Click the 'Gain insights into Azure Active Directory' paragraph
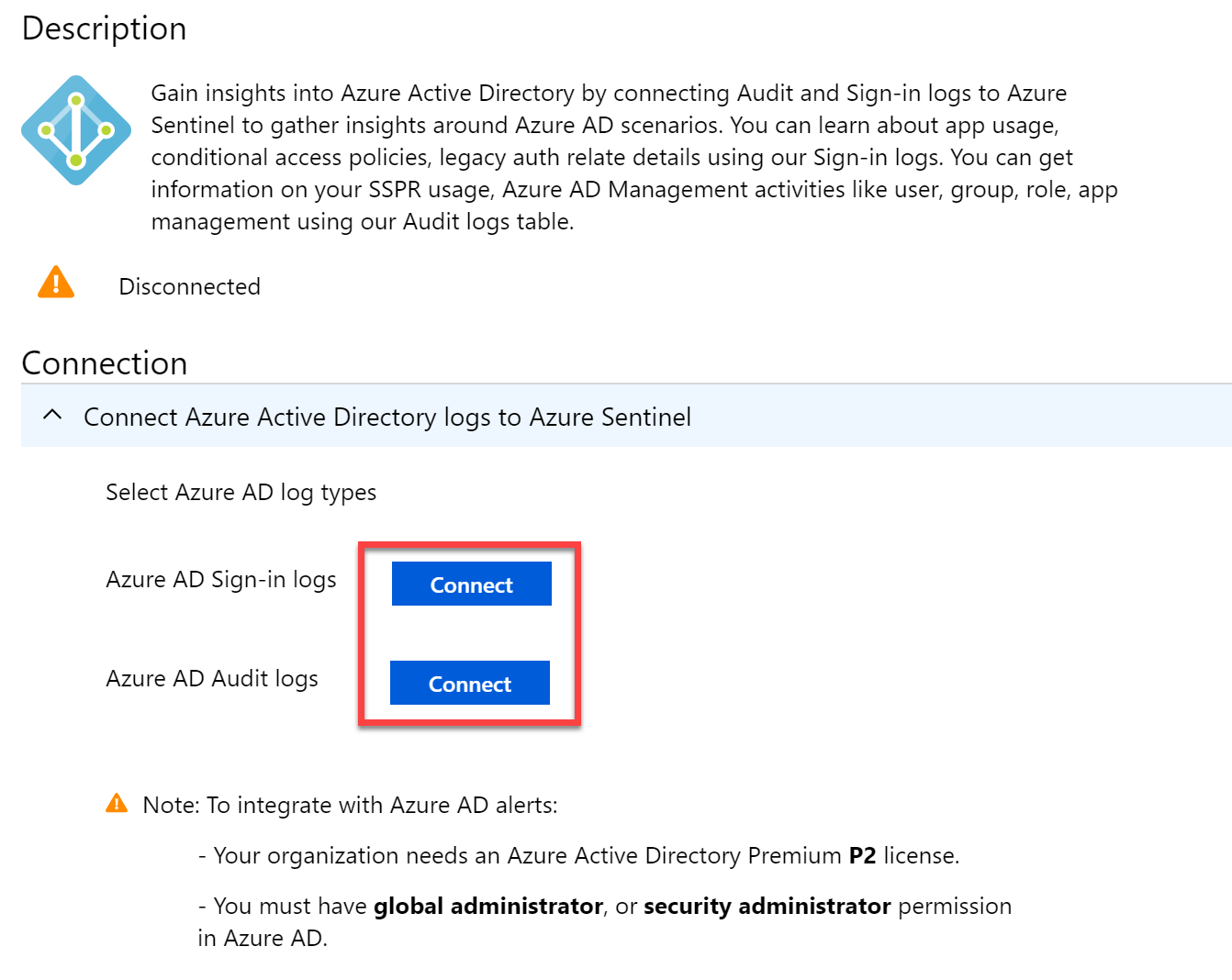Screen dimensions: 1232x980 click(x=634, y=157)
